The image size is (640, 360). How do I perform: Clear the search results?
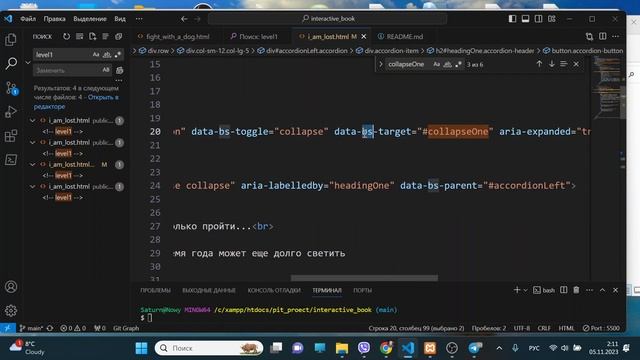(x=79, y=36)
